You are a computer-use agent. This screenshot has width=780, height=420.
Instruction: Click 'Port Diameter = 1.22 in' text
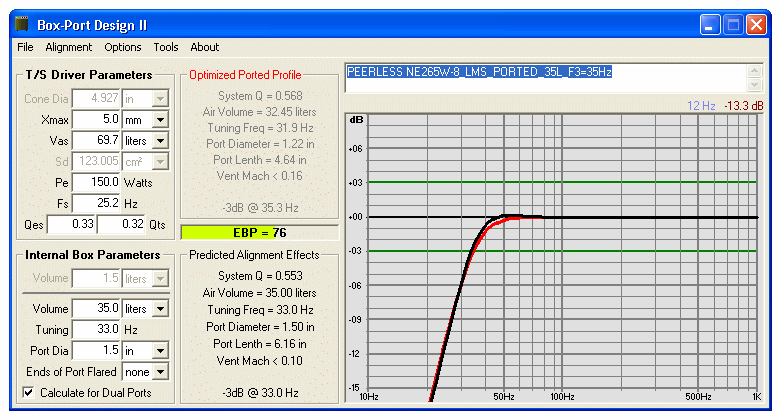click(260, 144)
